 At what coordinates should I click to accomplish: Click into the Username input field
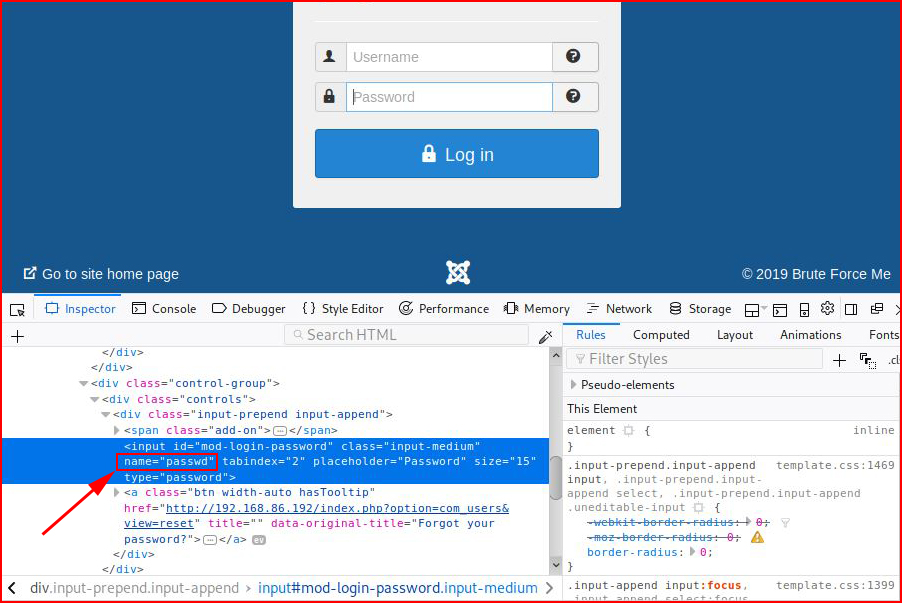tap(449, 57)
